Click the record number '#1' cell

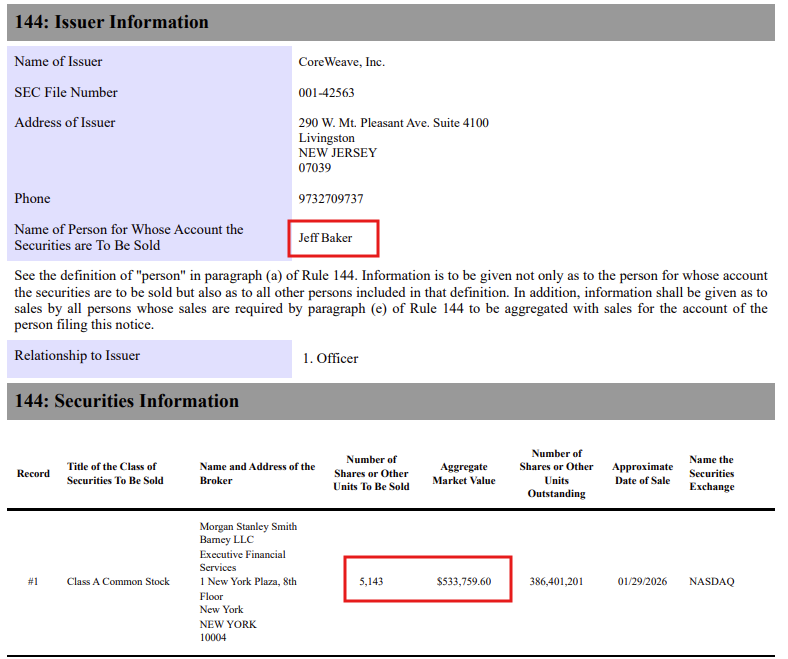[33, 582]
